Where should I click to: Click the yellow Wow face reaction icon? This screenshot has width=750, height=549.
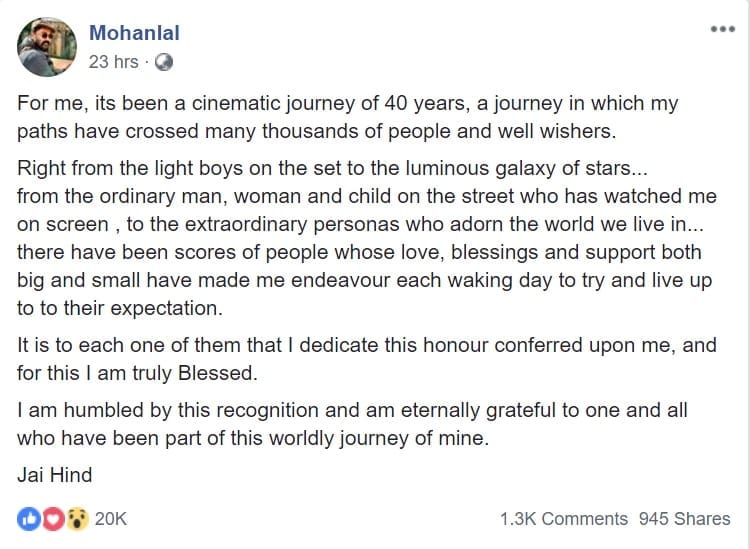point(77,519)
